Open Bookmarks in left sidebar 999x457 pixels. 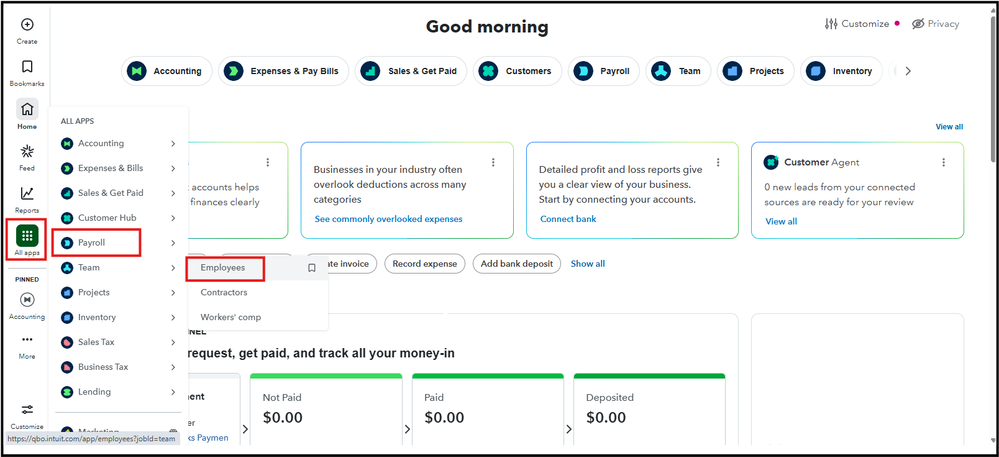point(27,67)
